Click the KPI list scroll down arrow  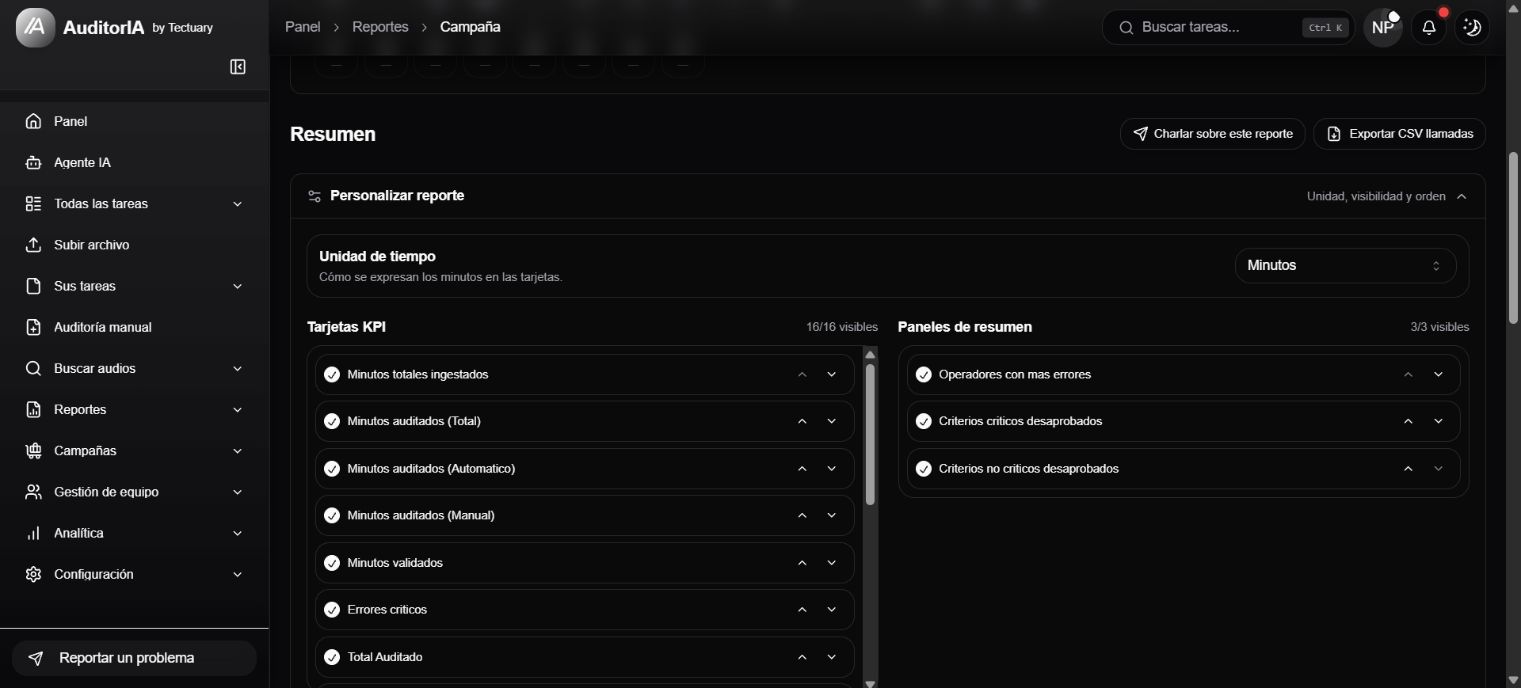(x=870, y=683)
